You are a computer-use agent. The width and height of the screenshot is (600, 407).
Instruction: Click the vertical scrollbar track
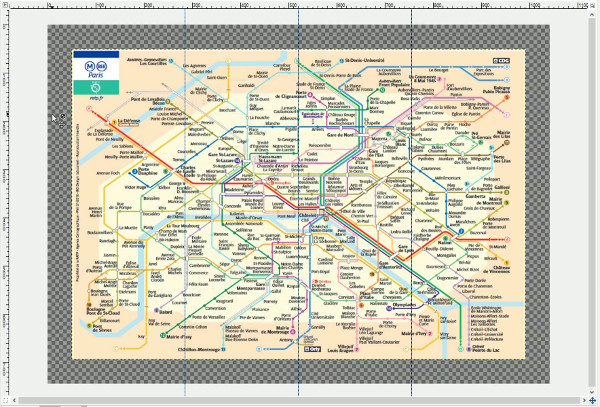click(592, 203)
